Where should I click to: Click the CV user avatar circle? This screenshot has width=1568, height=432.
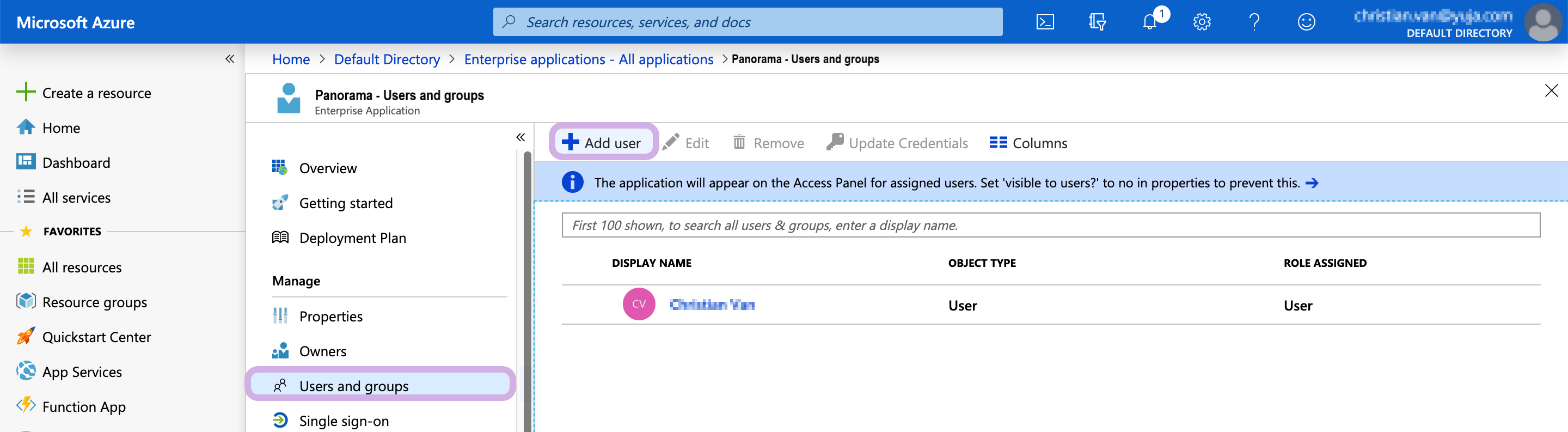click(639, 304)
